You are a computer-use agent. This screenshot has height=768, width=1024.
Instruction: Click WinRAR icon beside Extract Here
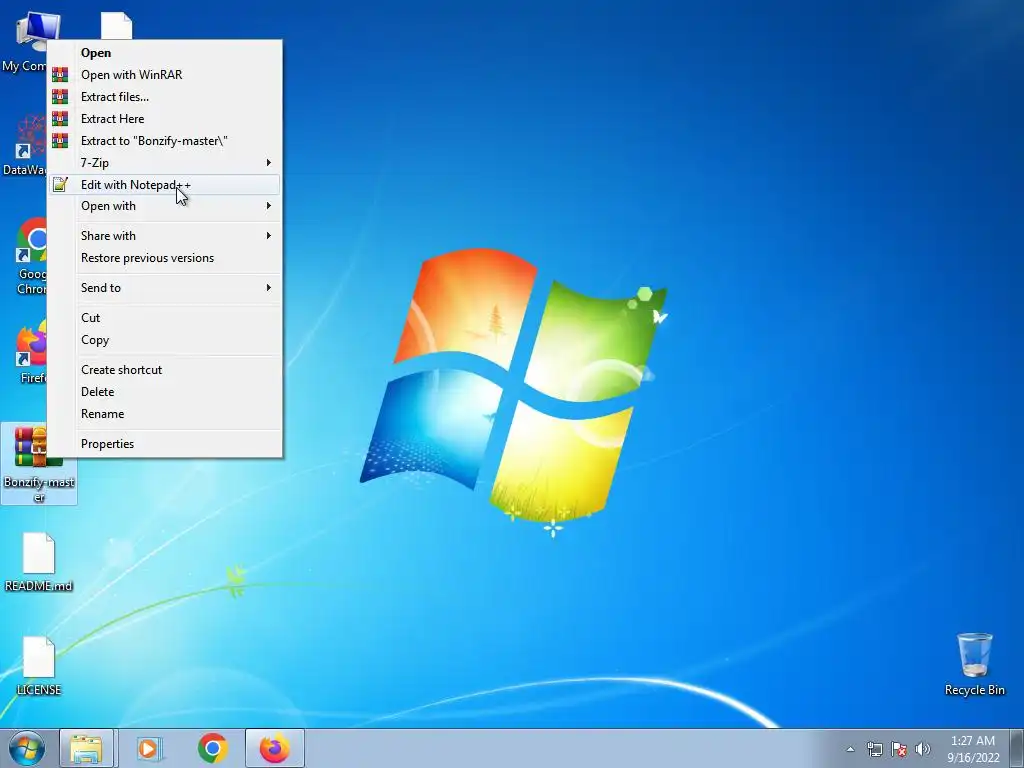[60, 119]
